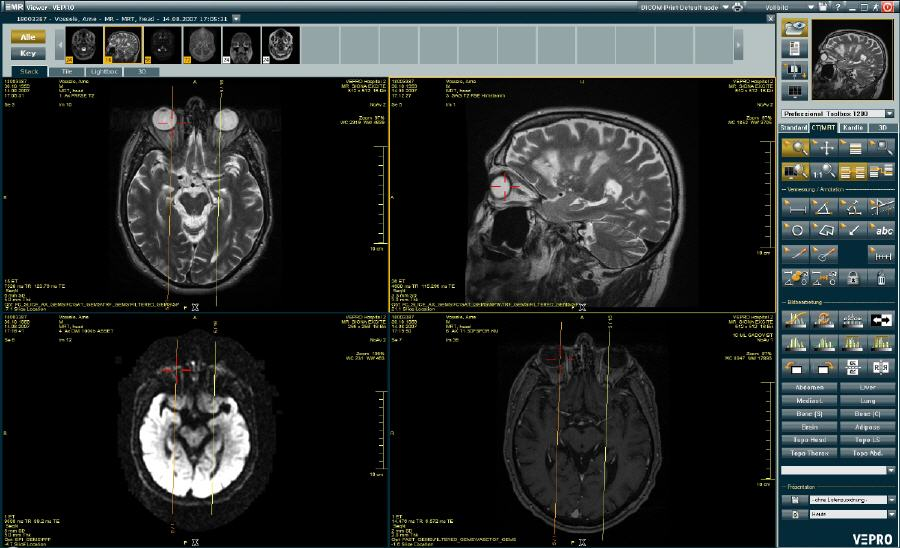900x548 pixels.
Task: Select the first axial series thumbnail
Action: tap(84, 45)
